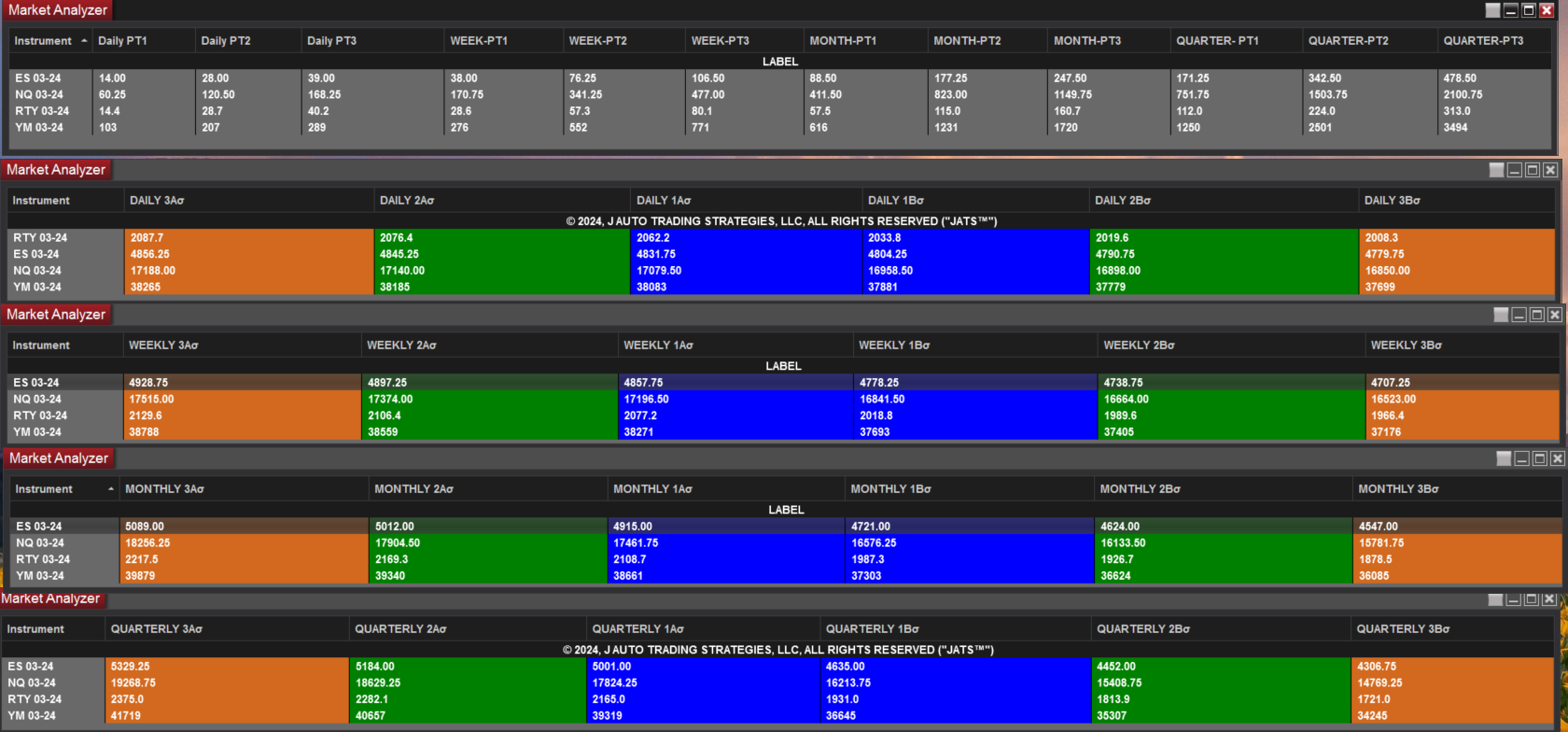Click the 36085 cell under MONTHLY 3Bσ

click(x=1457, y=576)
